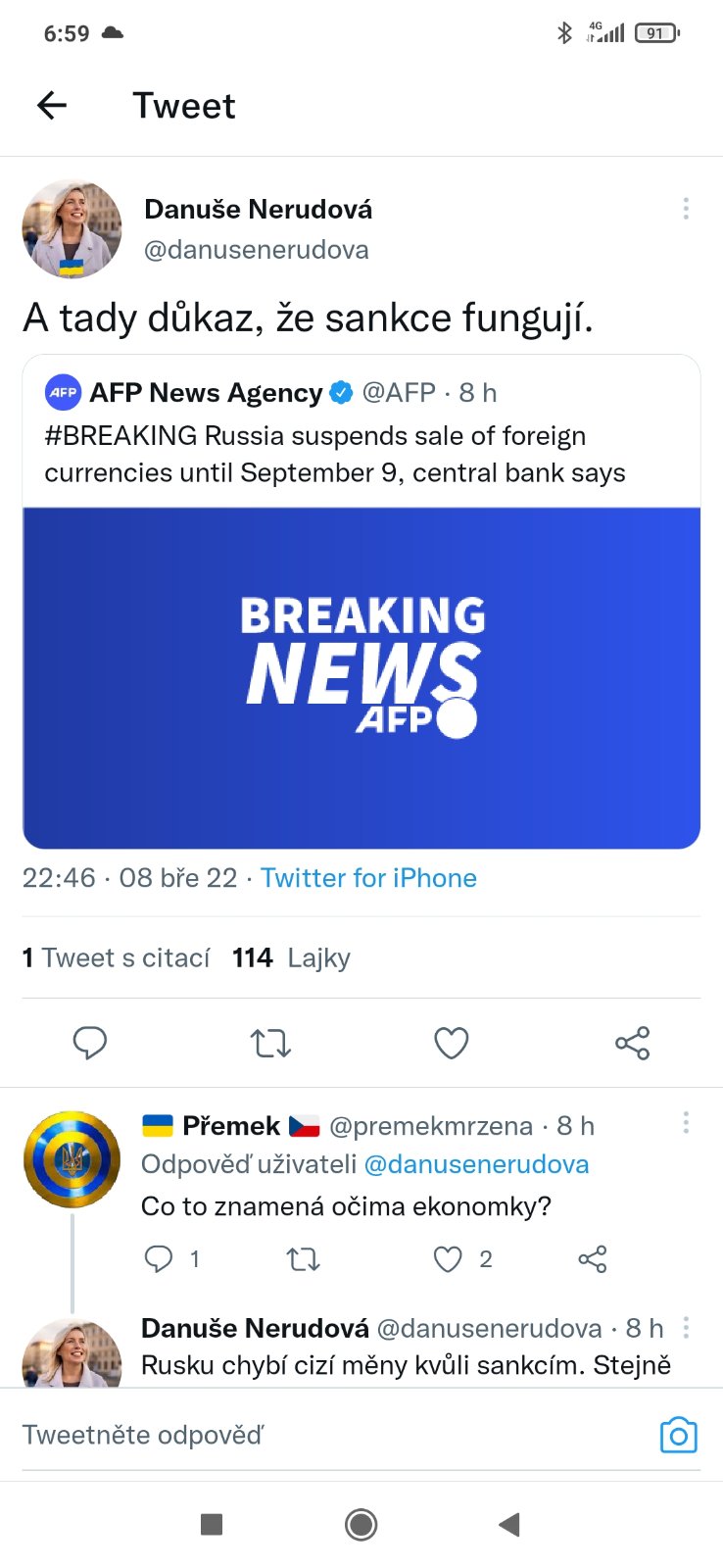Open the Twitter for iPhone link
723x1568 pixels.
pos(368,878)
